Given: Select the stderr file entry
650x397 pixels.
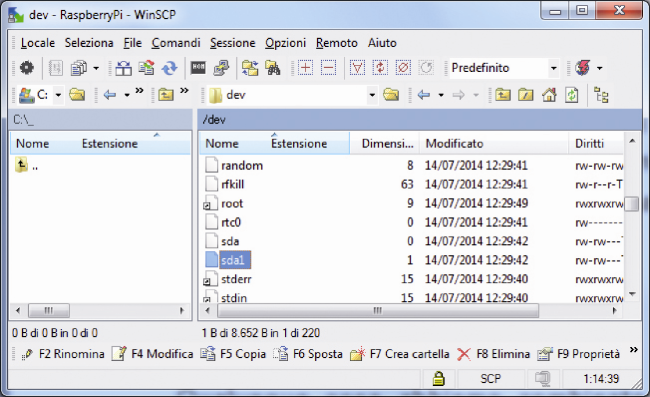Looking at the screenshot, I should 236,279.
